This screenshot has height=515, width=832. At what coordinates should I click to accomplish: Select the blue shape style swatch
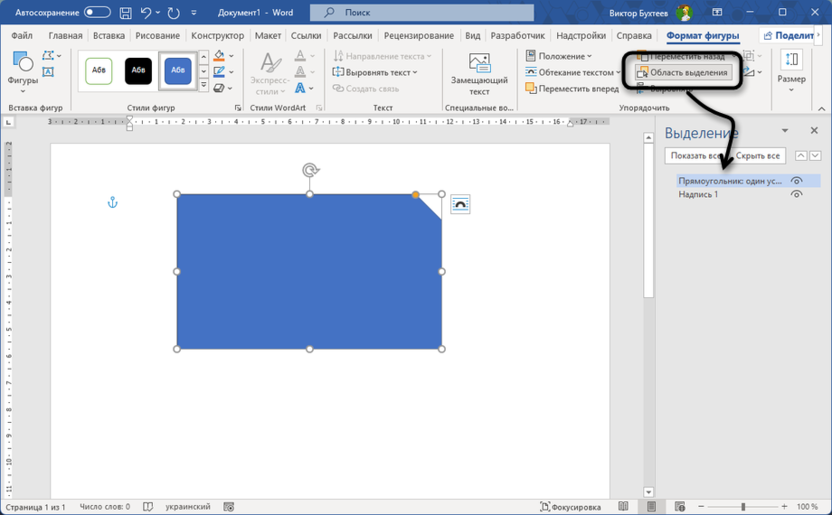pos(178,71)
